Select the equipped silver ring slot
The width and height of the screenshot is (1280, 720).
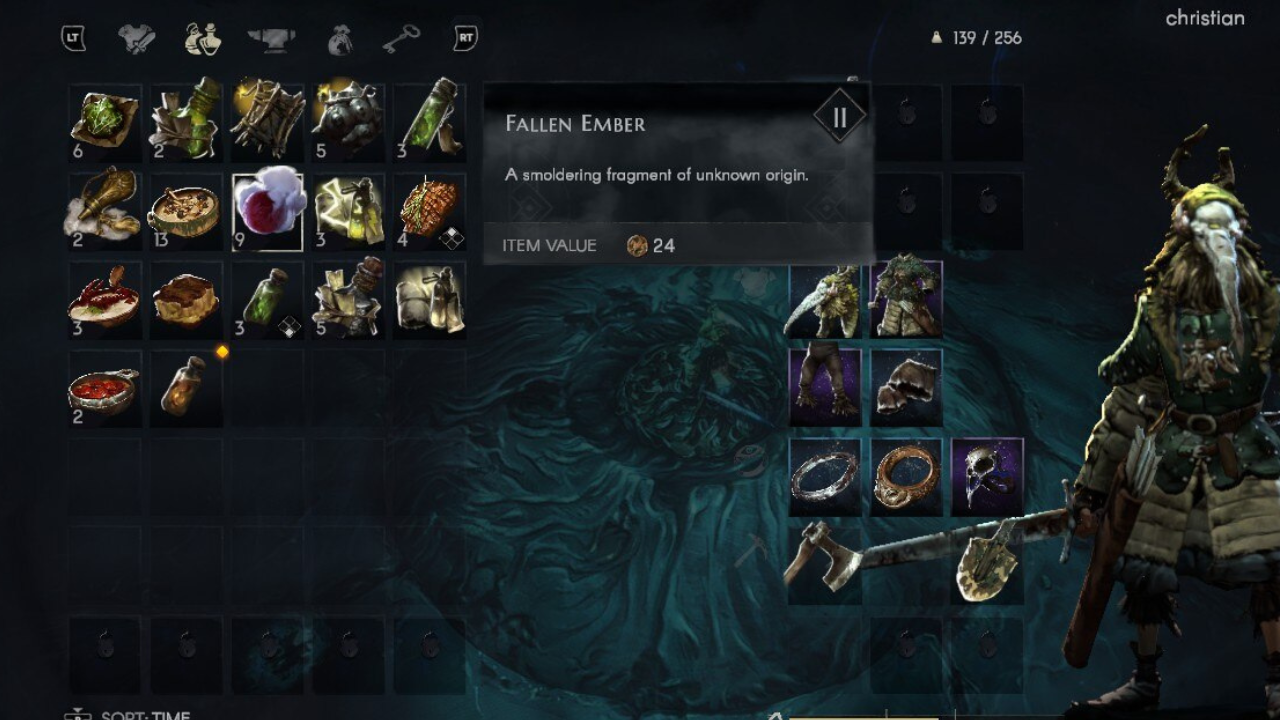tap(825, 476)
